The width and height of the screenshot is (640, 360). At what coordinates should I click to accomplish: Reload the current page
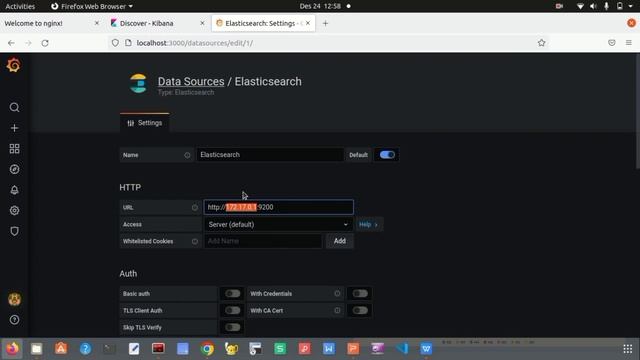[x=45, y=43]
